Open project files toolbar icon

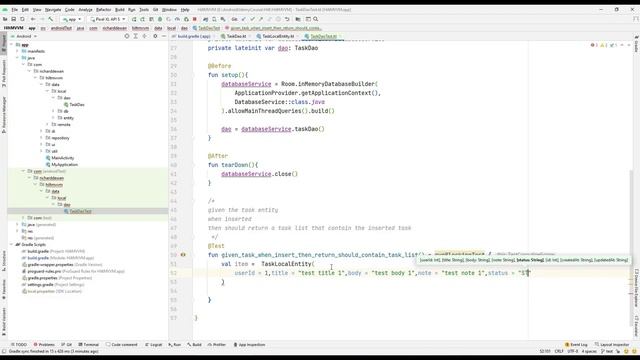tap(5, 19)
